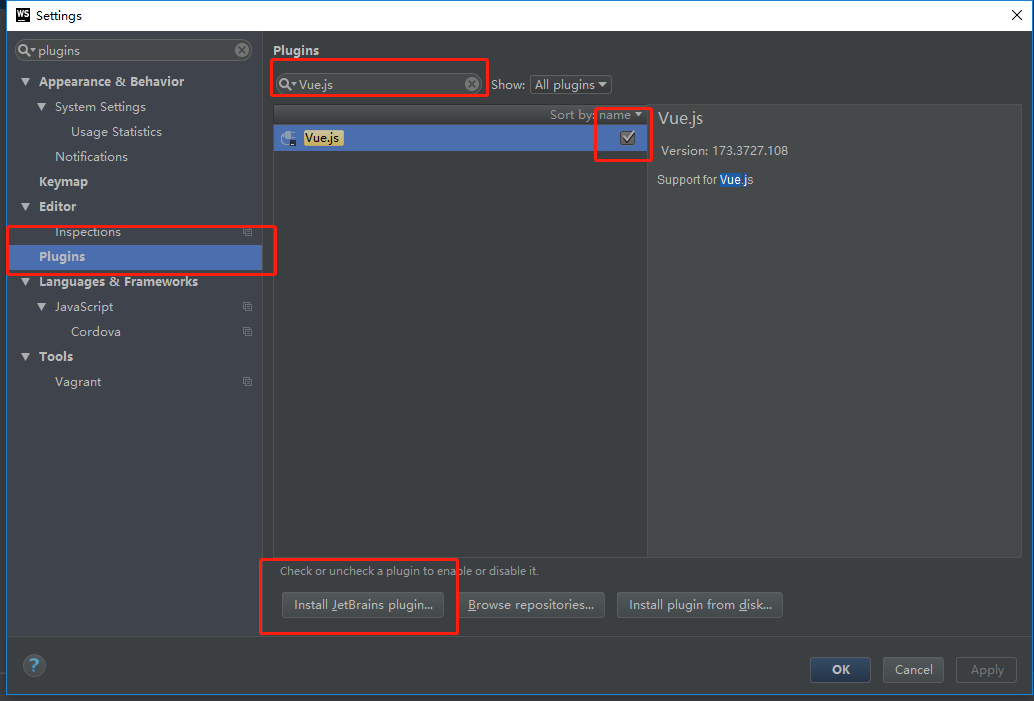The width and height of the screenshot is (1034, 701).
Task: Collapse Languages & Frameworks section
Action: pos(26,282)
